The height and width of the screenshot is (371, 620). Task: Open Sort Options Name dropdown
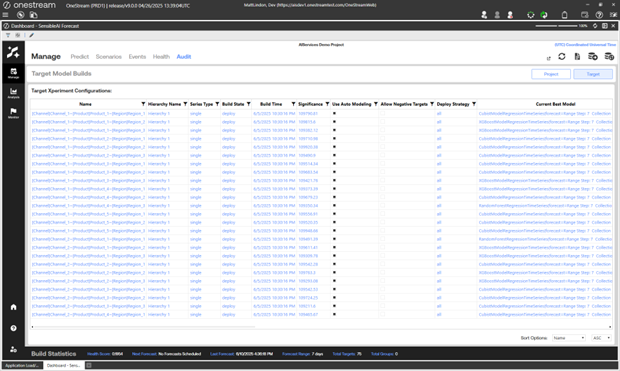569,338
